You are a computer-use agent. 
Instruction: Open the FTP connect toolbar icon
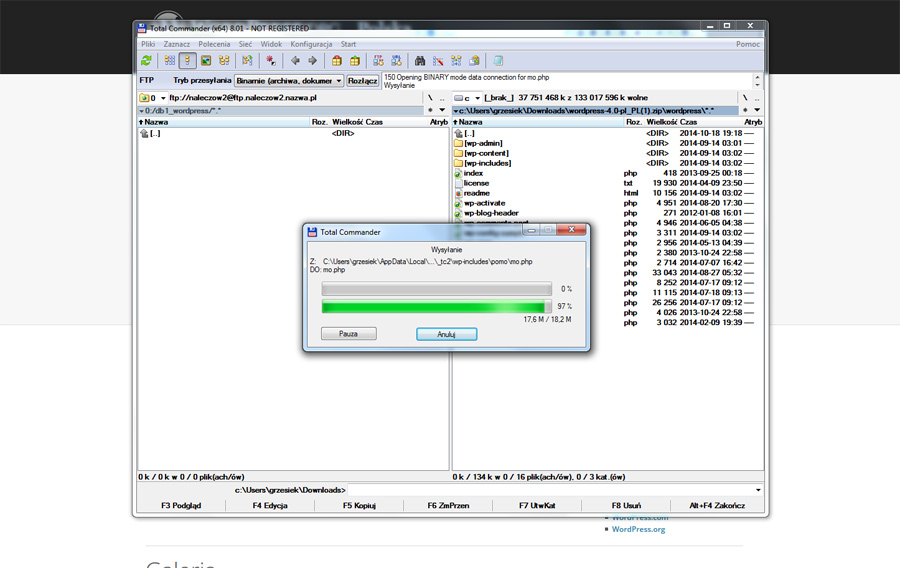click(378, 61)
